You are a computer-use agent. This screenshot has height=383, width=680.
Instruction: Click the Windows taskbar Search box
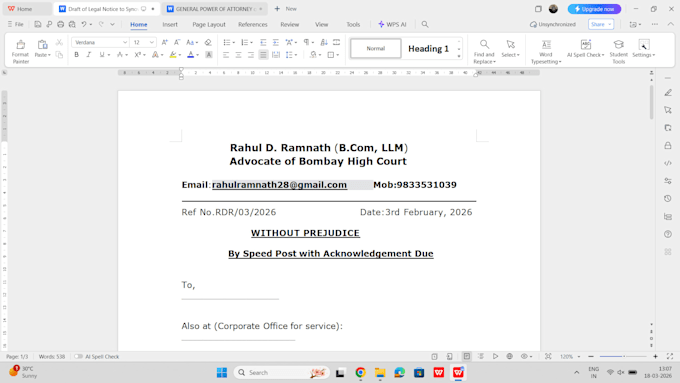pyautogui.click(x=282, y=372)
